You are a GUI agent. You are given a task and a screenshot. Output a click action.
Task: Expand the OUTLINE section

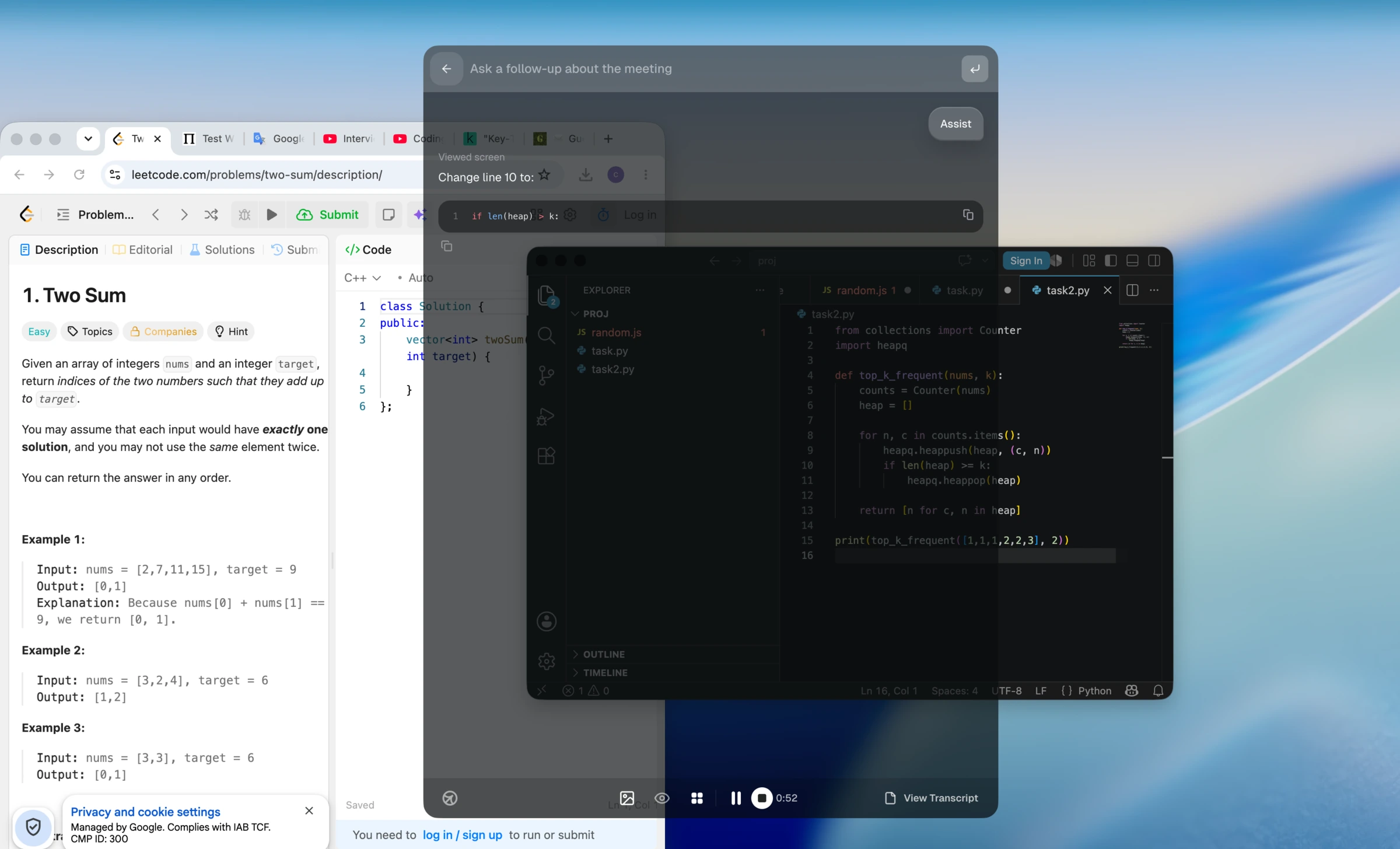[x=603, y=654]
